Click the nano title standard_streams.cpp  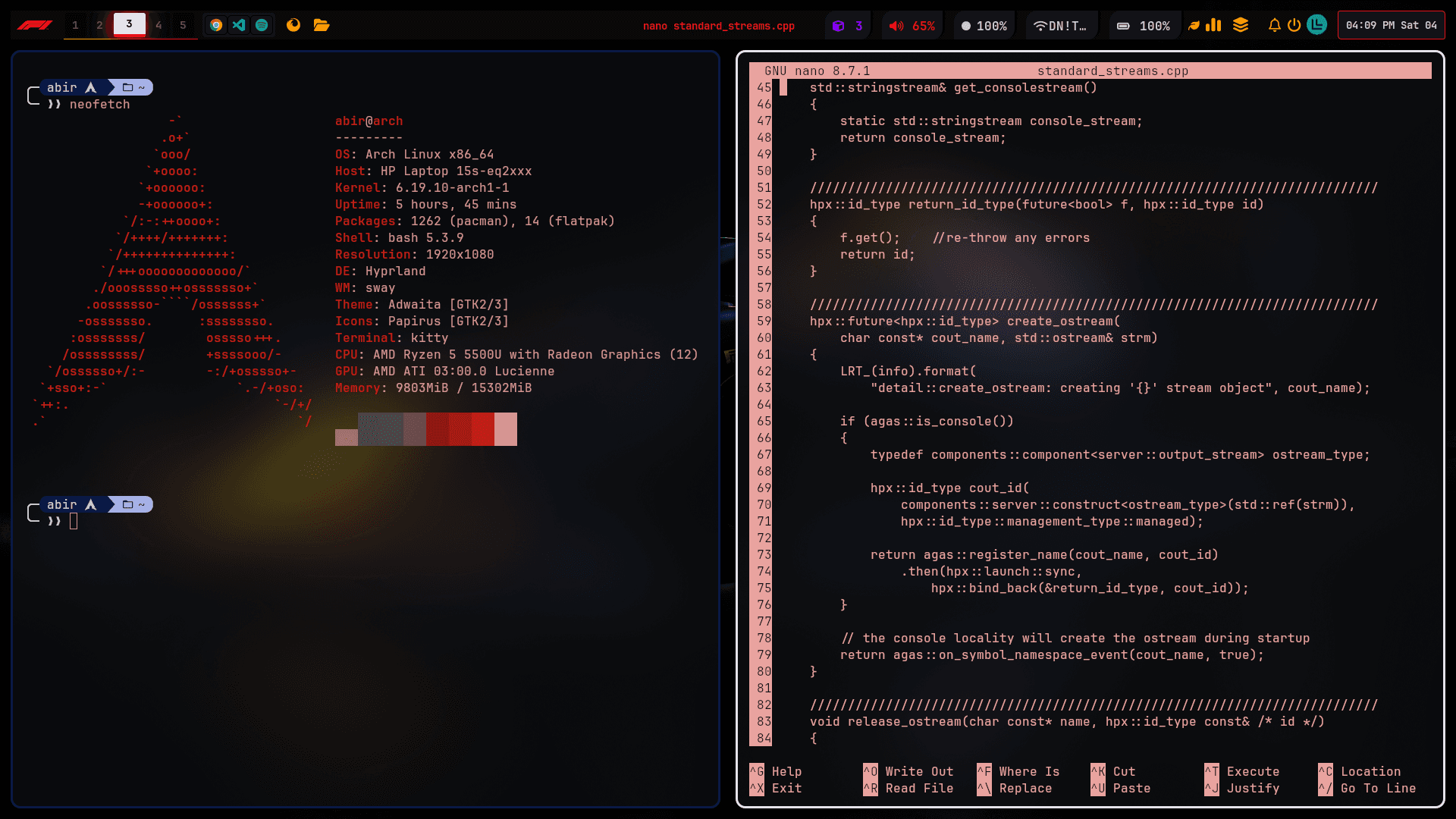tap(1112, 71)
